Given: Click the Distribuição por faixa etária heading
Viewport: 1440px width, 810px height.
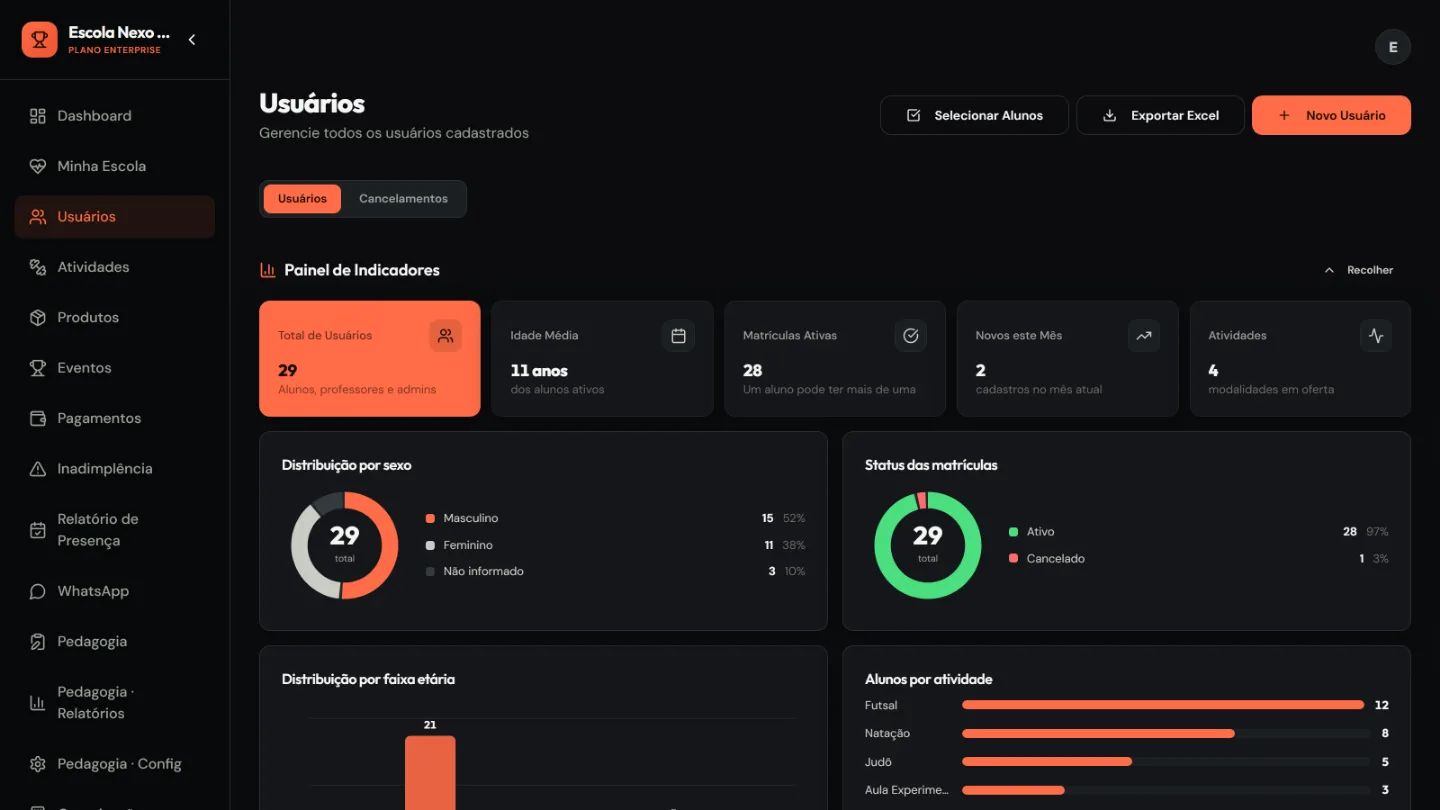Looking at the screenshot, I should (x=368, y=679).
